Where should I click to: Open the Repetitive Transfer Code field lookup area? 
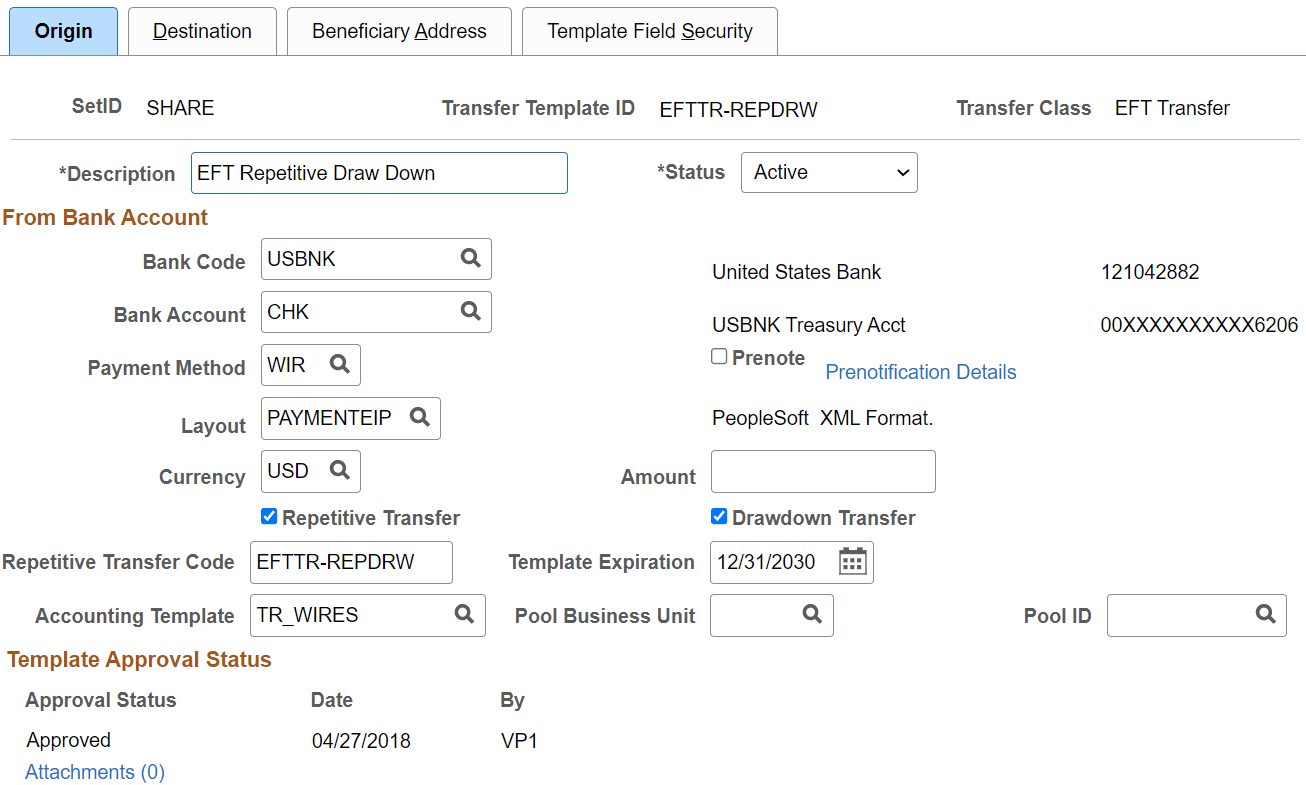coord(350,562)
